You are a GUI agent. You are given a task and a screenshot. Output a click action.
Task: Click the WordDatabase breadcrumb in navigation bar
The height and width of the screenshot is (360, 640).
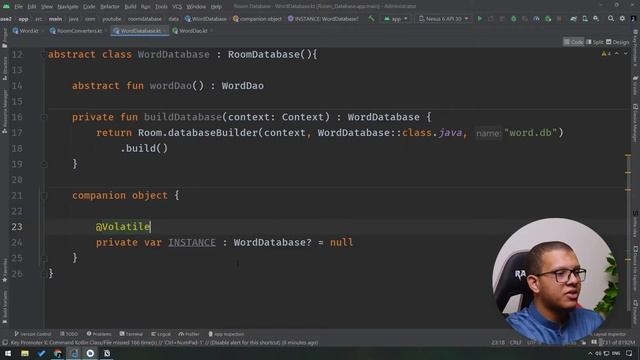(x=206, y=19)
